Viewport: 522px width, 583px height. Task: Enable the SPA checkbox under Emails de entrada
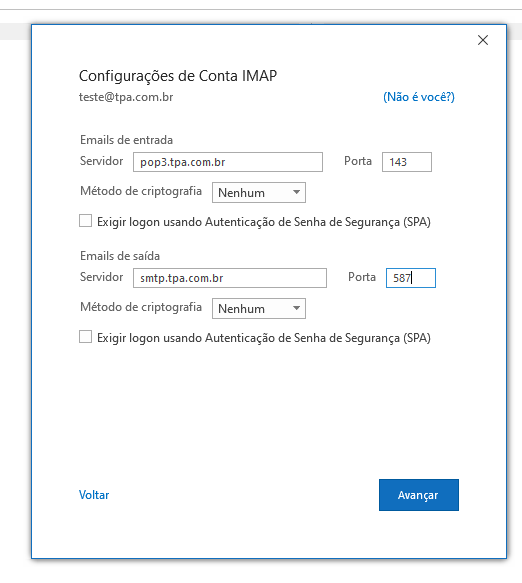pyautogui.click(x=86, y=220)
